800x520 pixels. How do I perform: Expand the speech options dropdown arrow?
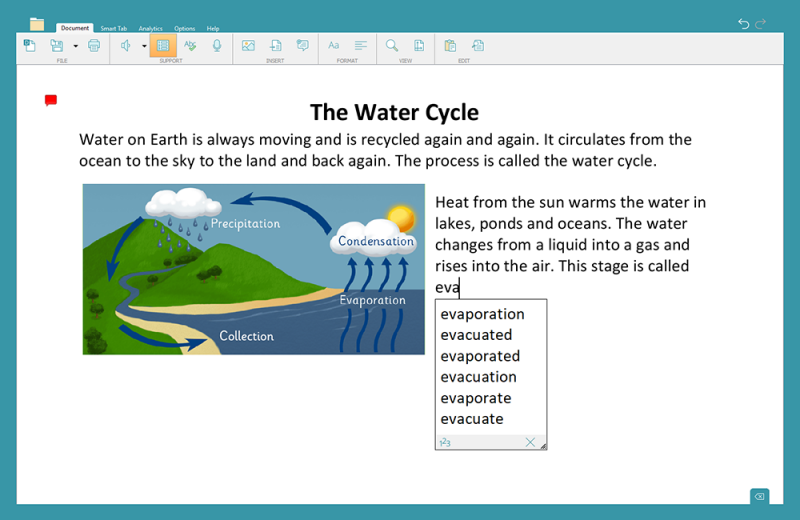[144, 46]
